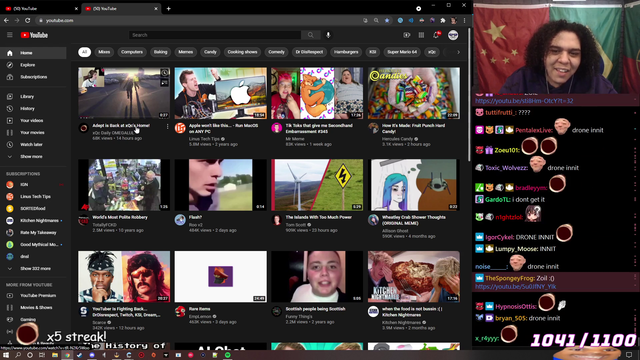Open TheSpongeyFrog's youtu.be chat link
Screen dimensions: 640x360
(x=516, y=287)
